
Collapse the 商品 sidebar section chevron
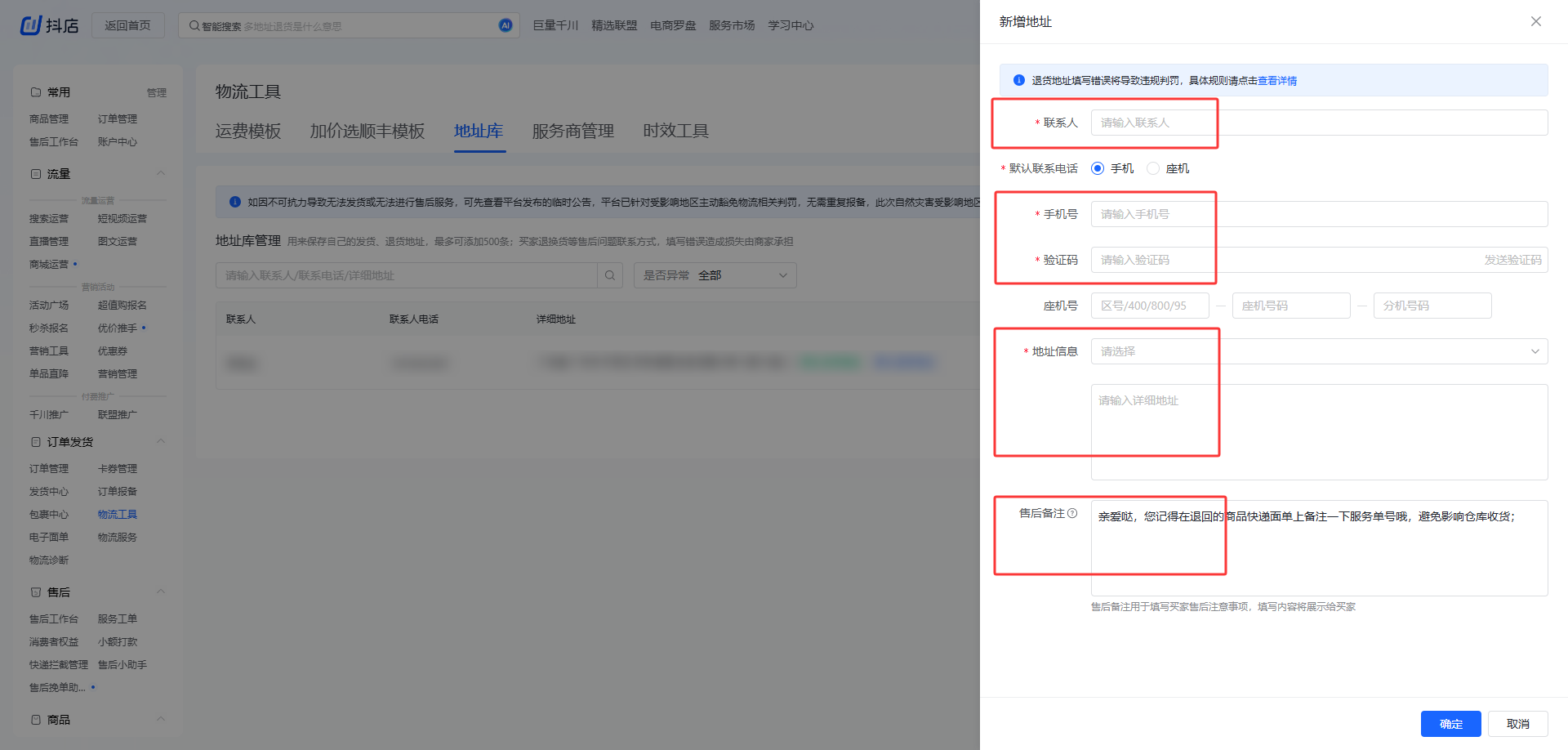[x=161, y=719]
